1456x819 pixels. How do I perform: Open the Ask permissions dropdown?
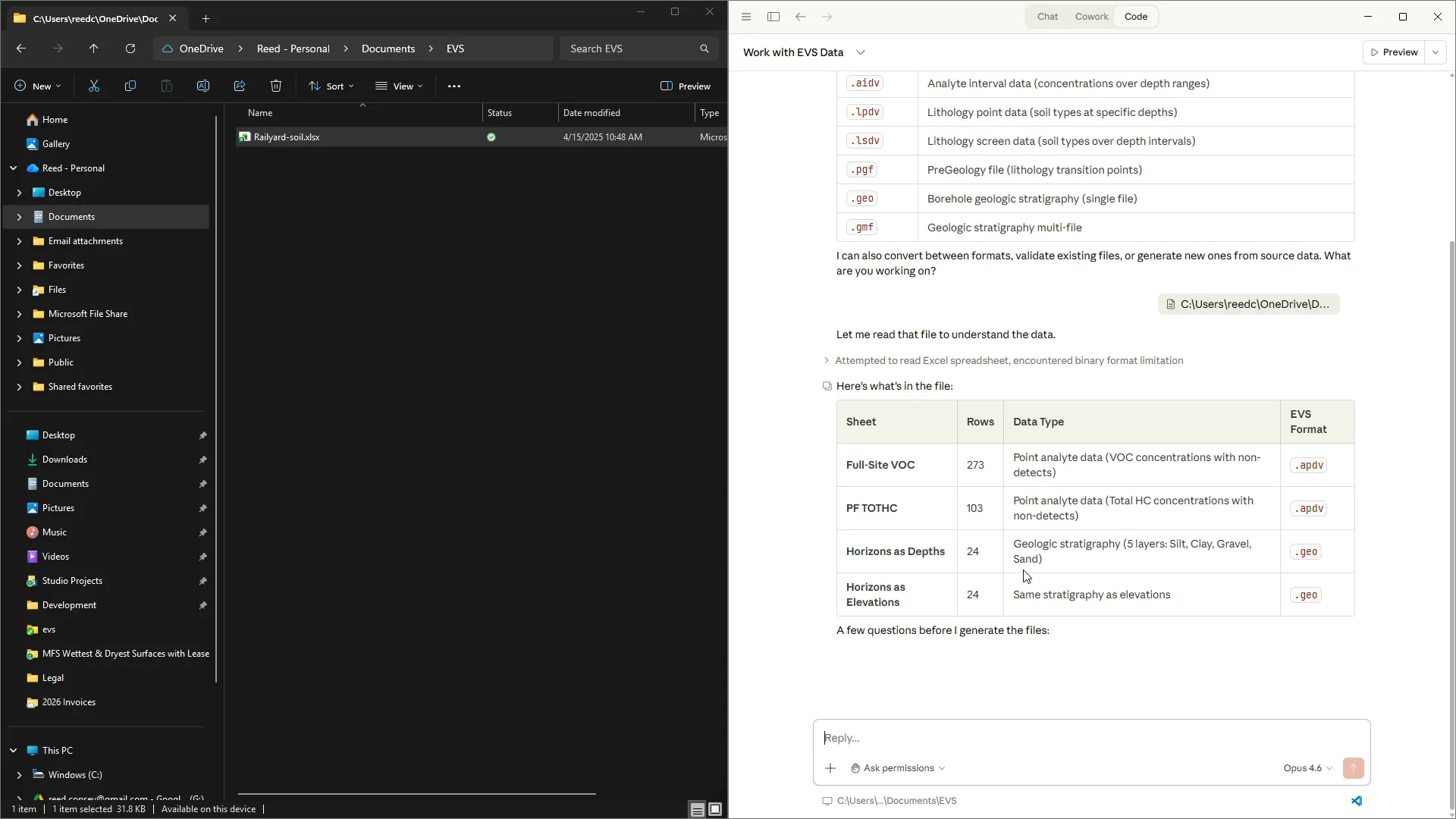click(898, 768)
